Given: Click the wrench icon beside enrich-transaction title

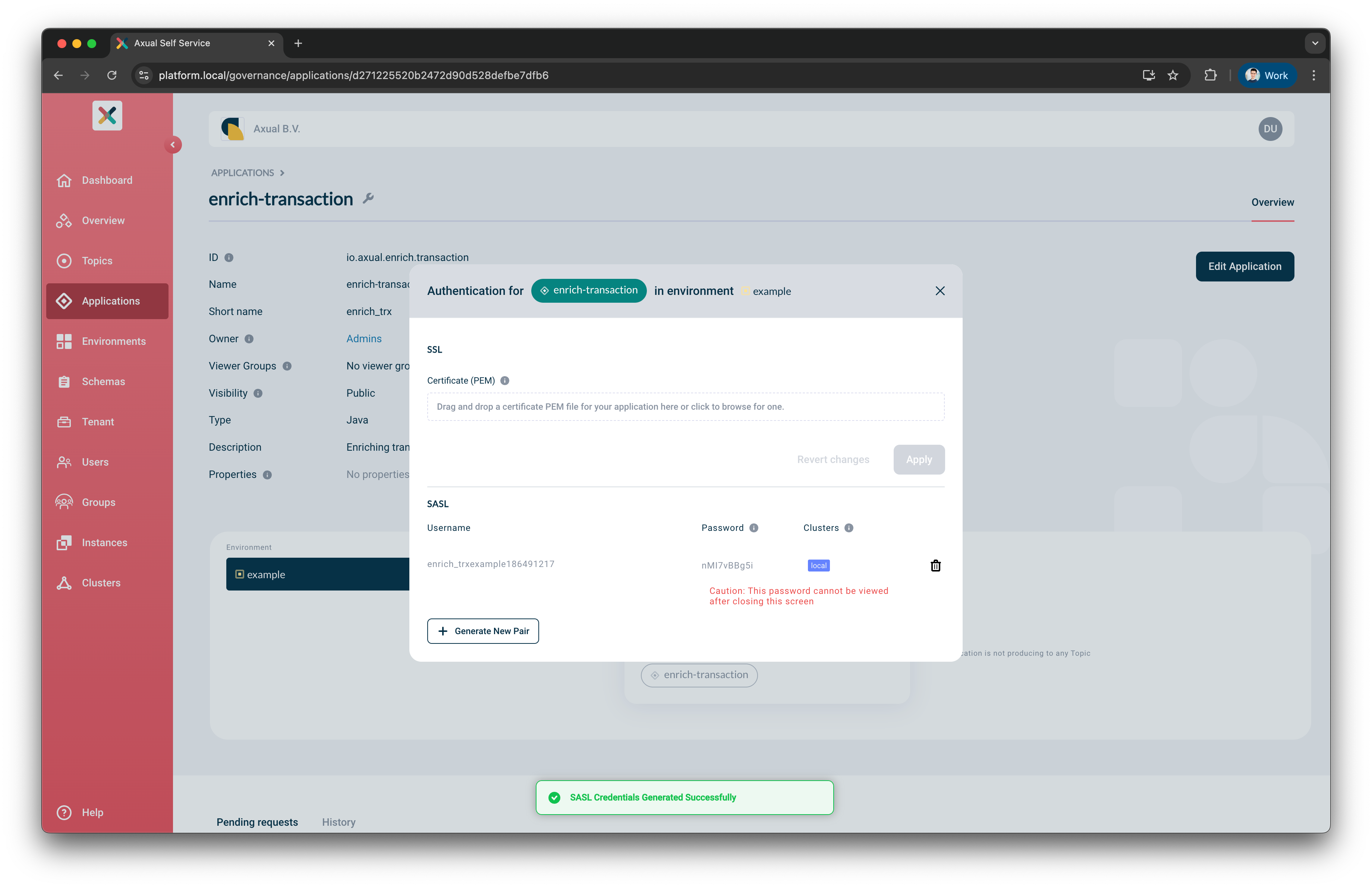Looking at the screenshot, I should [x=368, y=199].
